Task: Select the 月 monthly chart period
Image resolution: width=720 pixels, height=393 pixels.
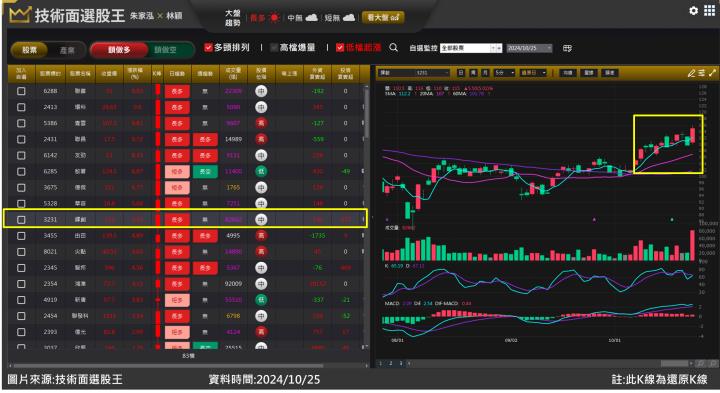Action: (485, 73)
